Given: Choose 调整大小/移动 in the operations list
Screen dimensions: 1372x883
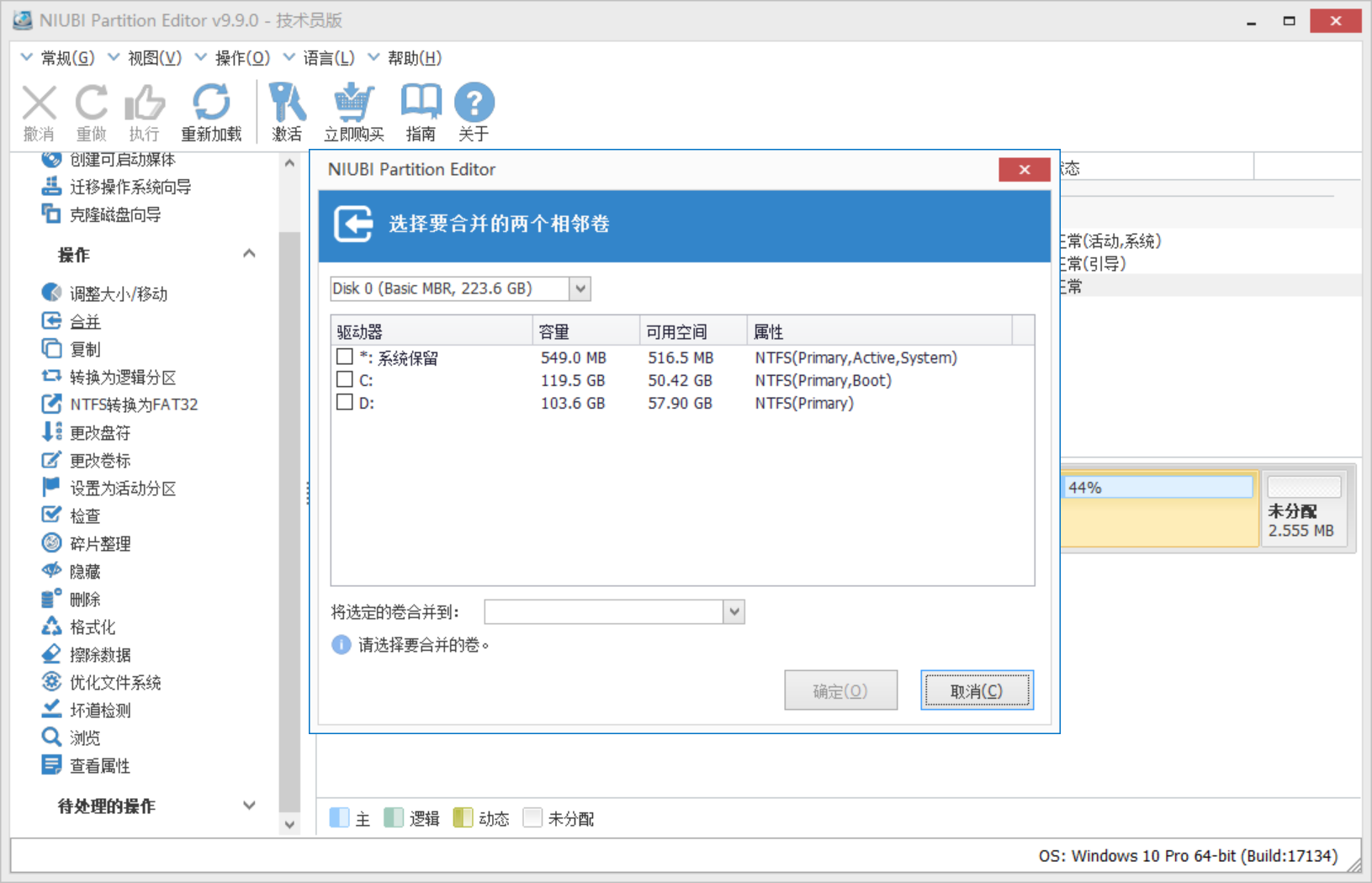Looking at the screenshot, I should 105,293.
